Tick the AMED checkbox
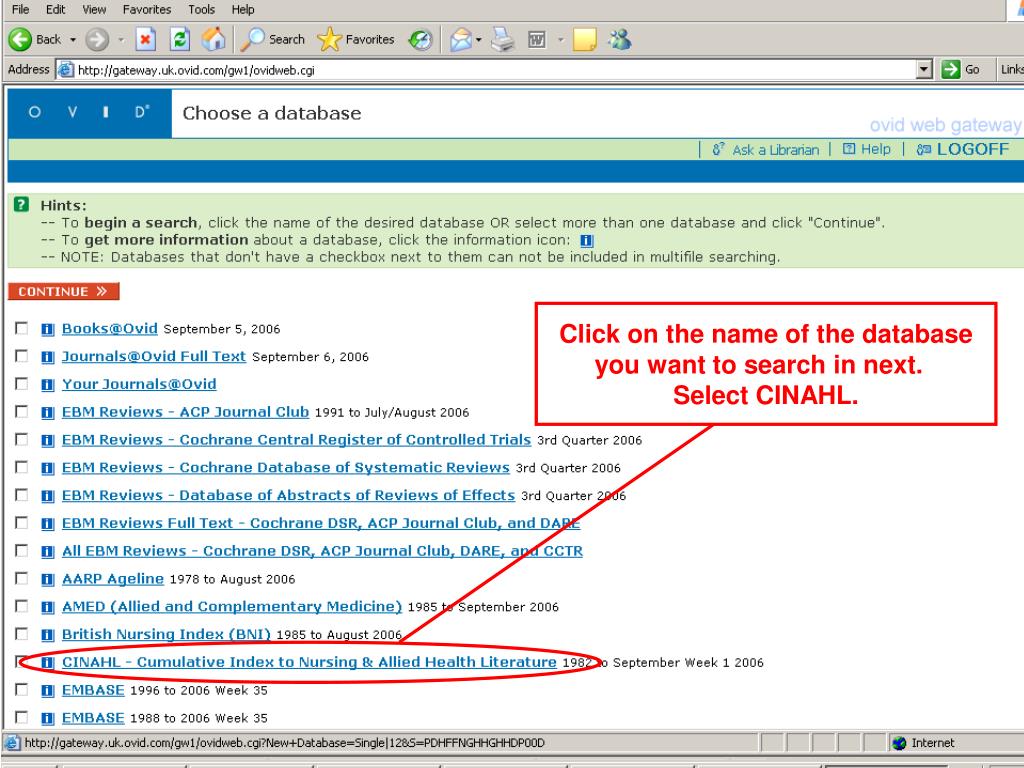This screenshot has width=1024, height=768. click(22, 606)
